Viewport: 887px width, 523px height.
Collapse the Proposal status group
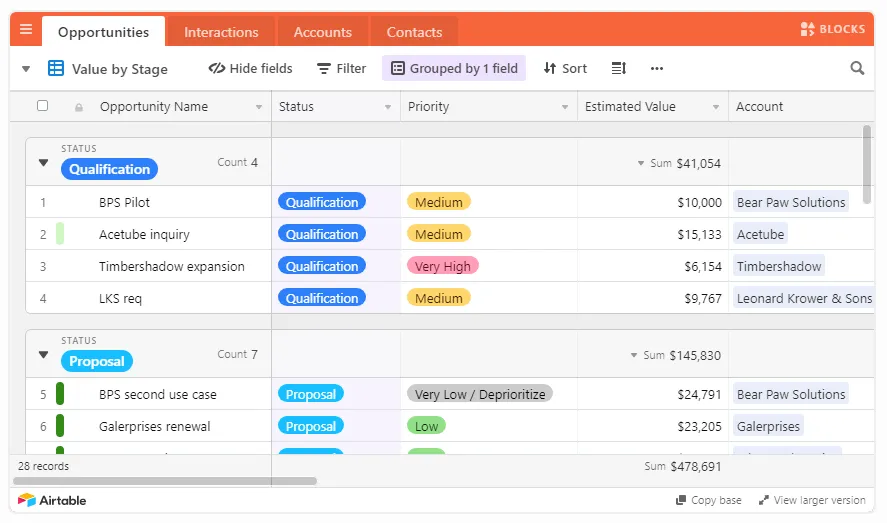[43, 355]
